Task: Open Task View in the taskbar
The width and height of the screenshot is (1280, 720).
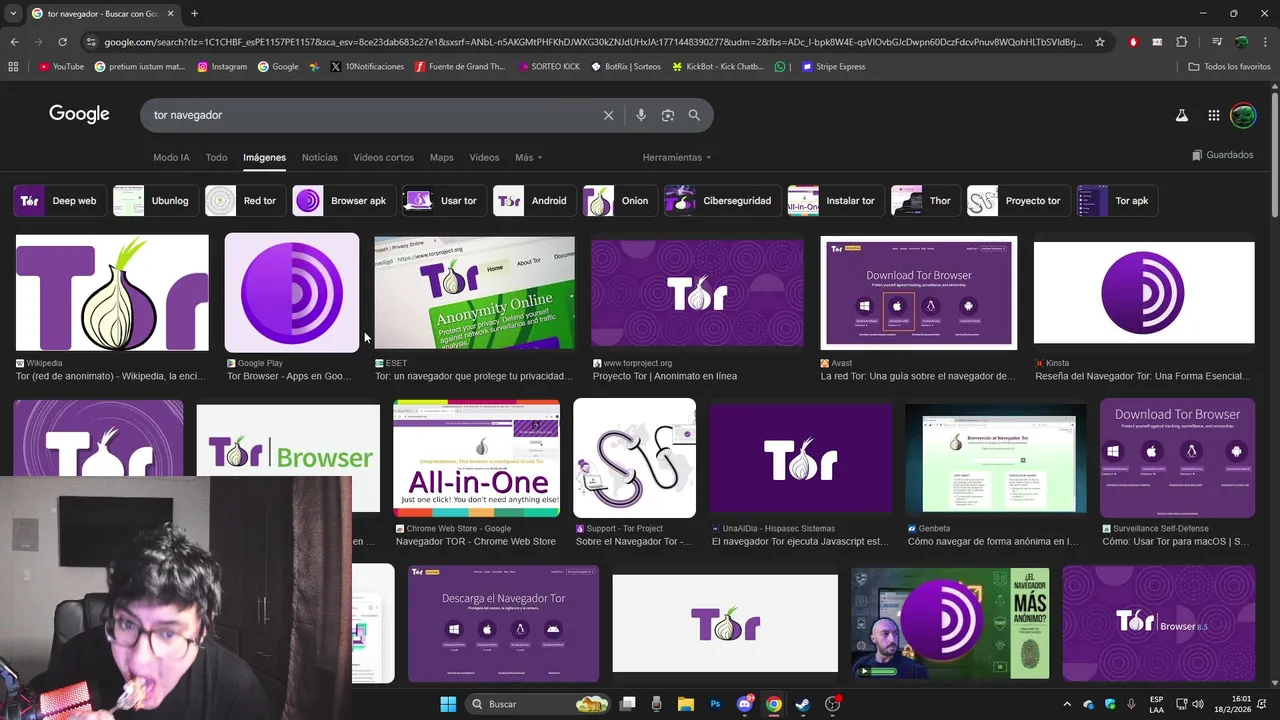Action: tap(627, 704)
